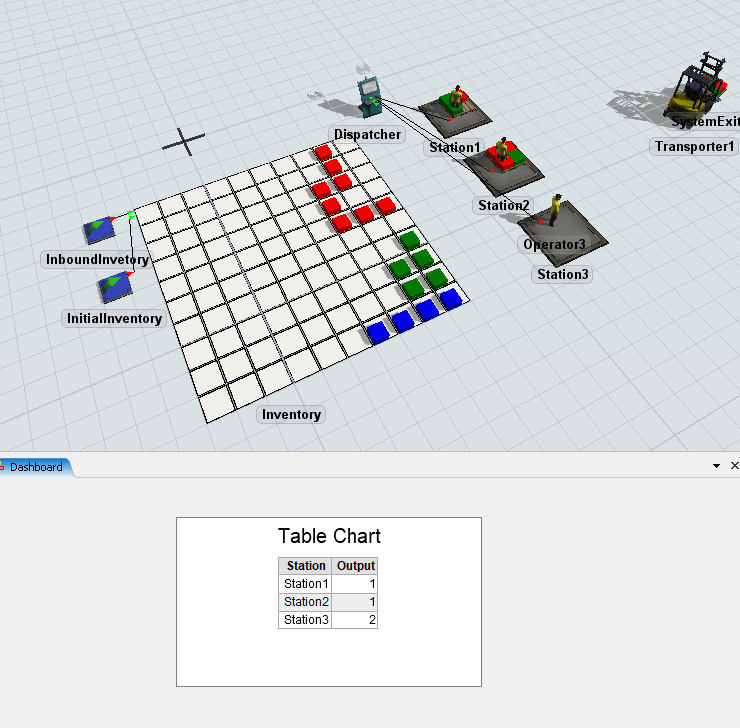Click the Station1 processor object

(x=455, y=109)
